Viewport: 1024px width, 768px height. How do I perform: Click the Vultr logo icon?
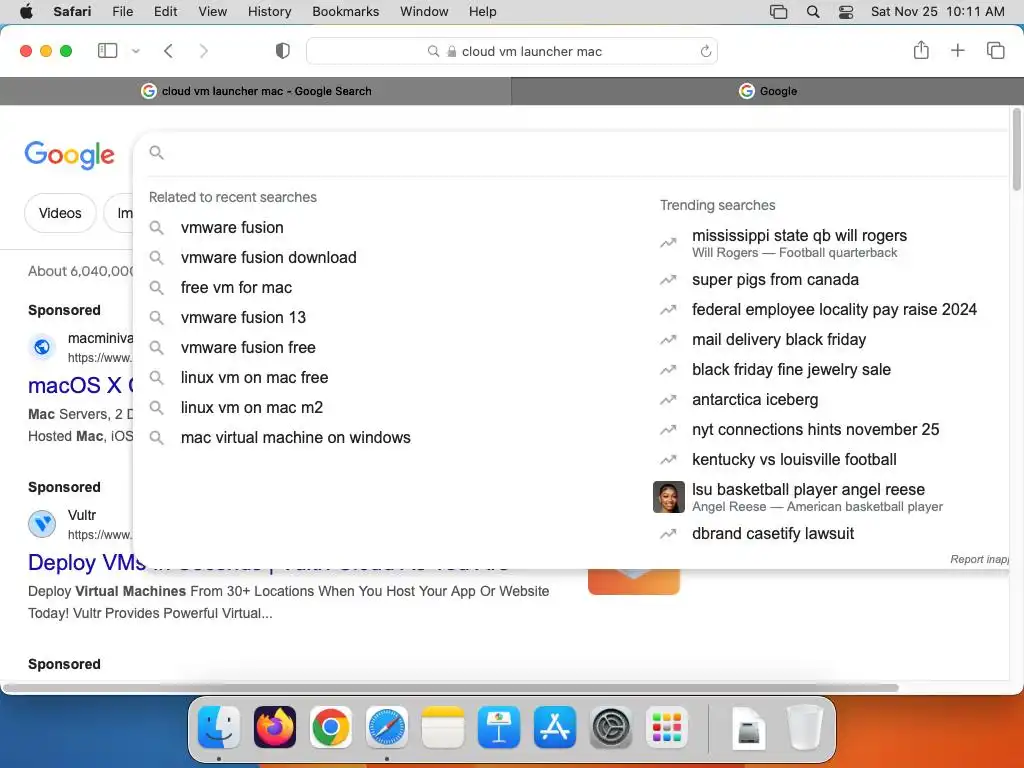coord(42,524)
